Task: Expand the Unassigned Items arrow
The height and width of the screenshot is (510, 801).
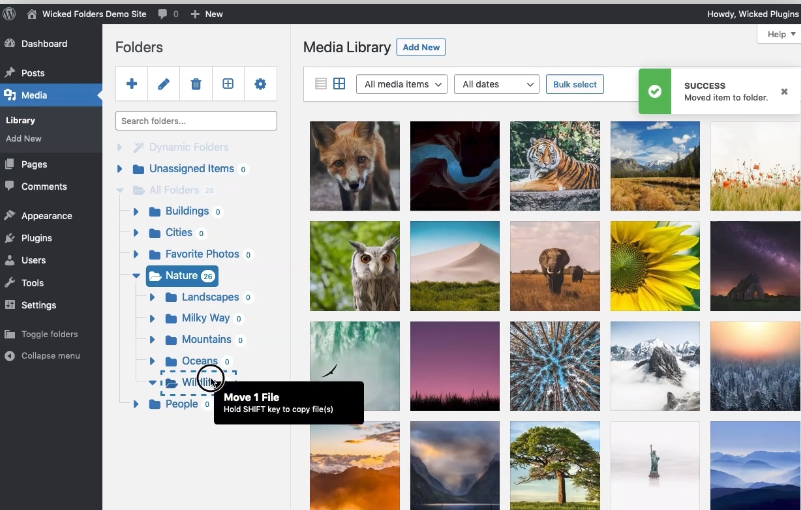Action: pyautogui.click(x=120, y=169)
